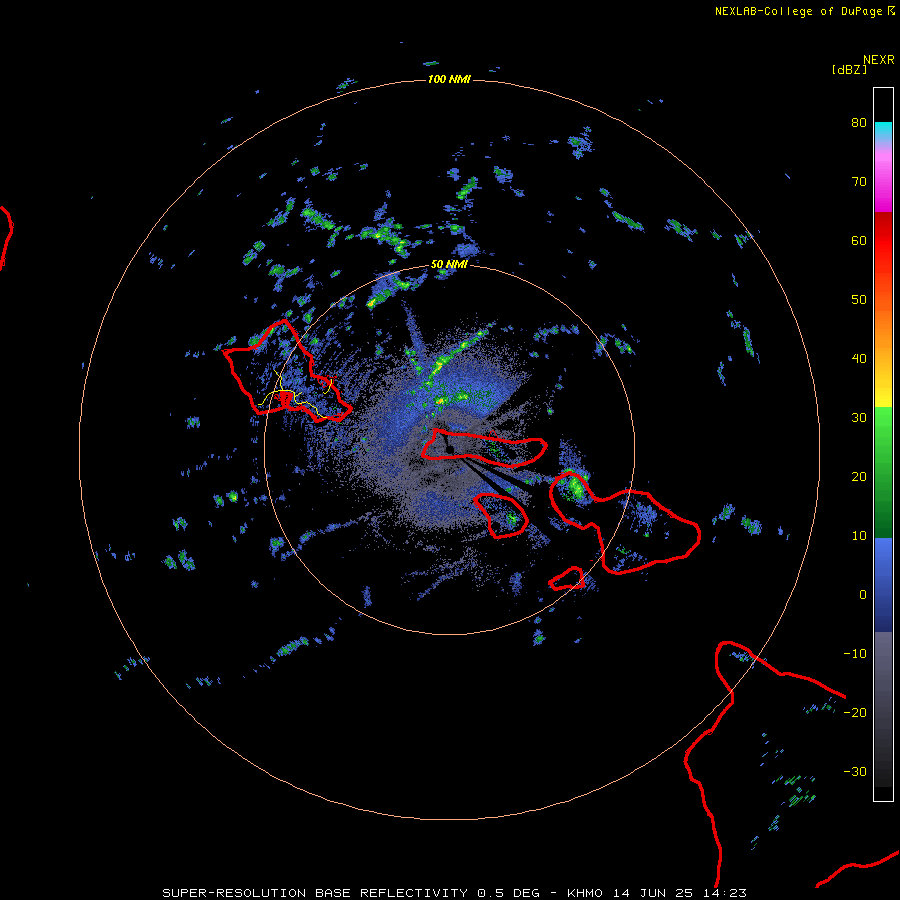Click the 70 dBZ scale value
This screenshot has height=900, width=900.
[859, 182]
